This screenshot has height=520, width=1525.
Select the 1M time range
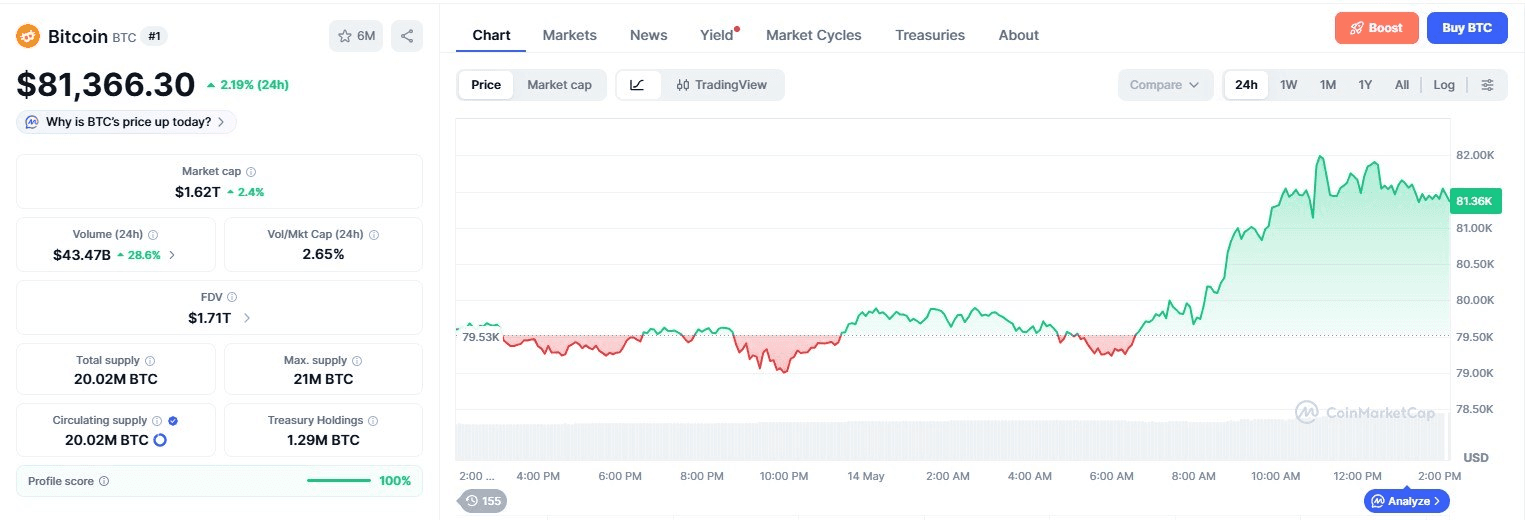pos(1328,85)
